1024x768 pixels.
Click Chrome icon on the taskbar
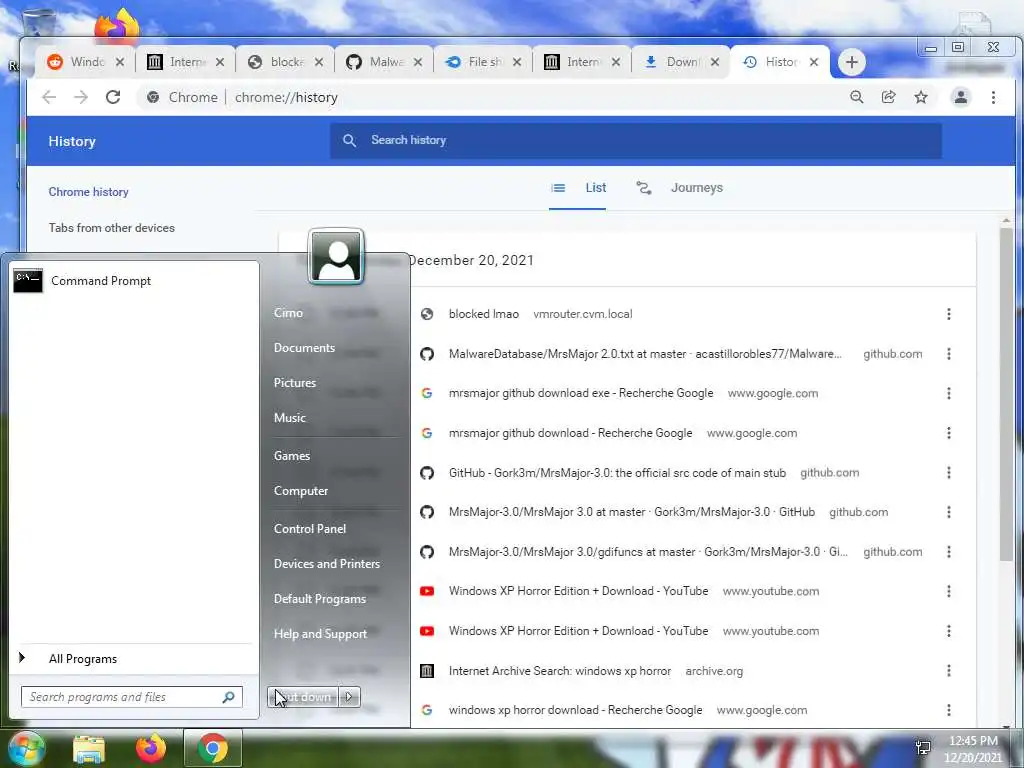[x=212, y=748]
